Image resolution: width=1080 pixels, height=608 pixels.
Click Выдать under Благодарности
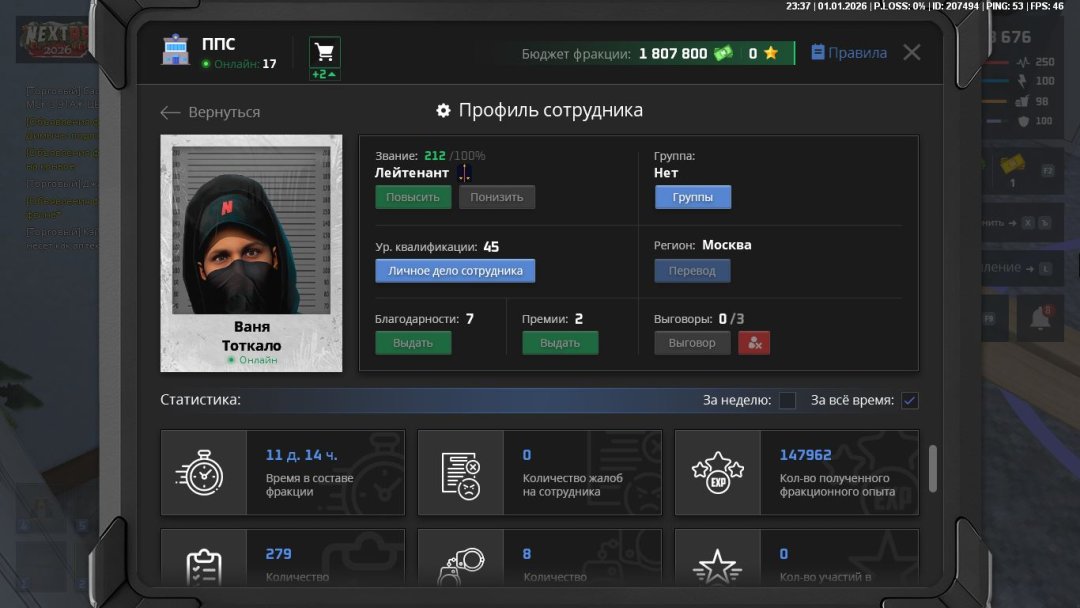coord(412,342)
